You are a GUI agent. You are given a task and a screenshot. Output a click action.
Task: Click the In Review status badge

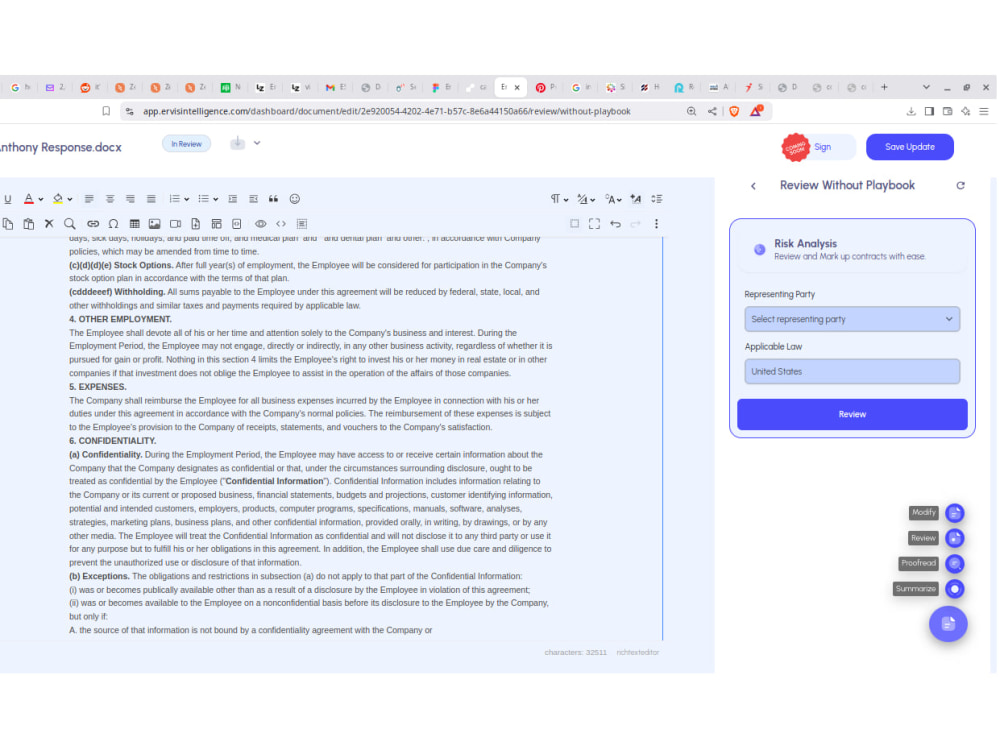pos(186,144)
